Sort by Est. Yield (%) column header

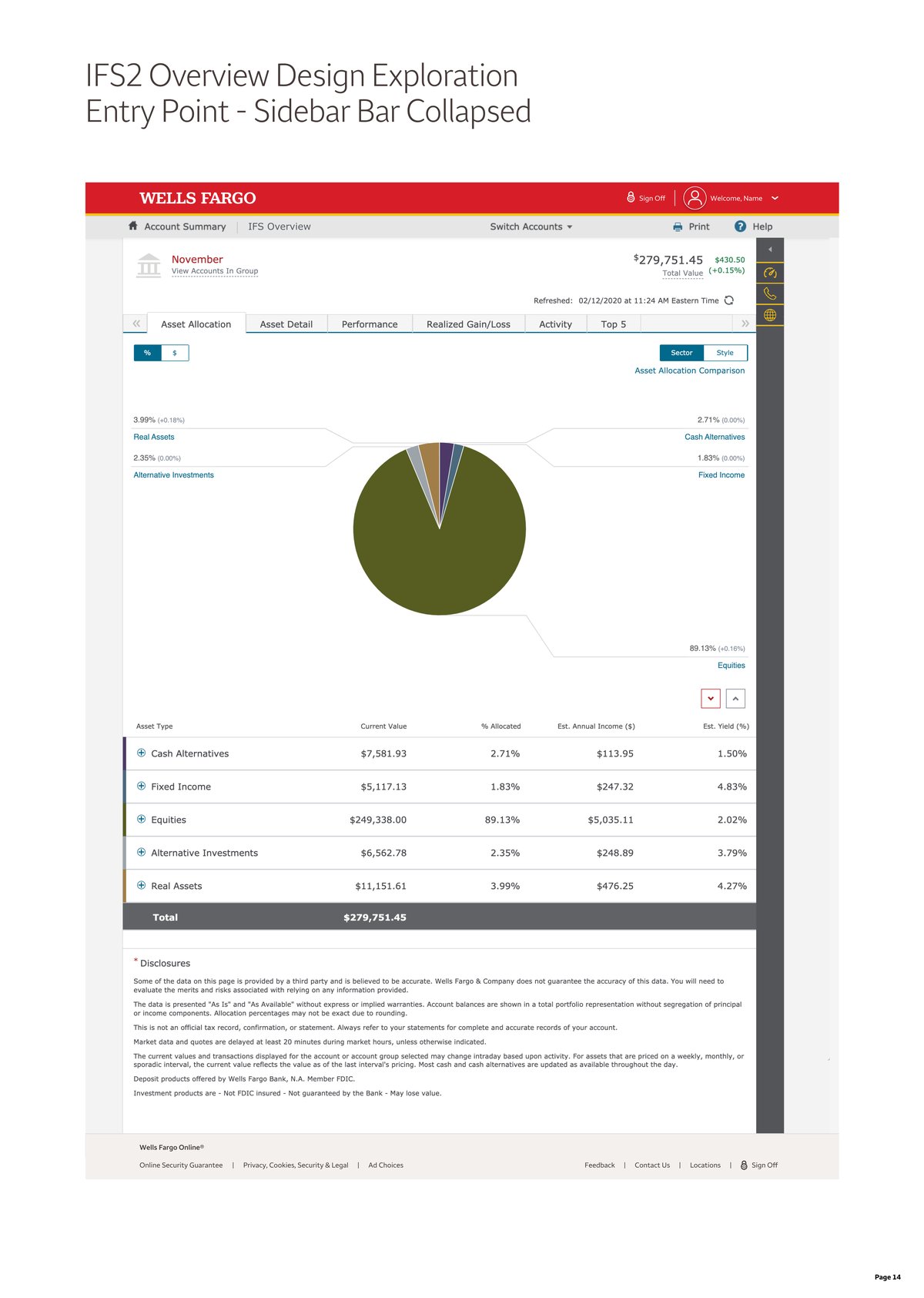pyautogui.click(x=726, y=726)
